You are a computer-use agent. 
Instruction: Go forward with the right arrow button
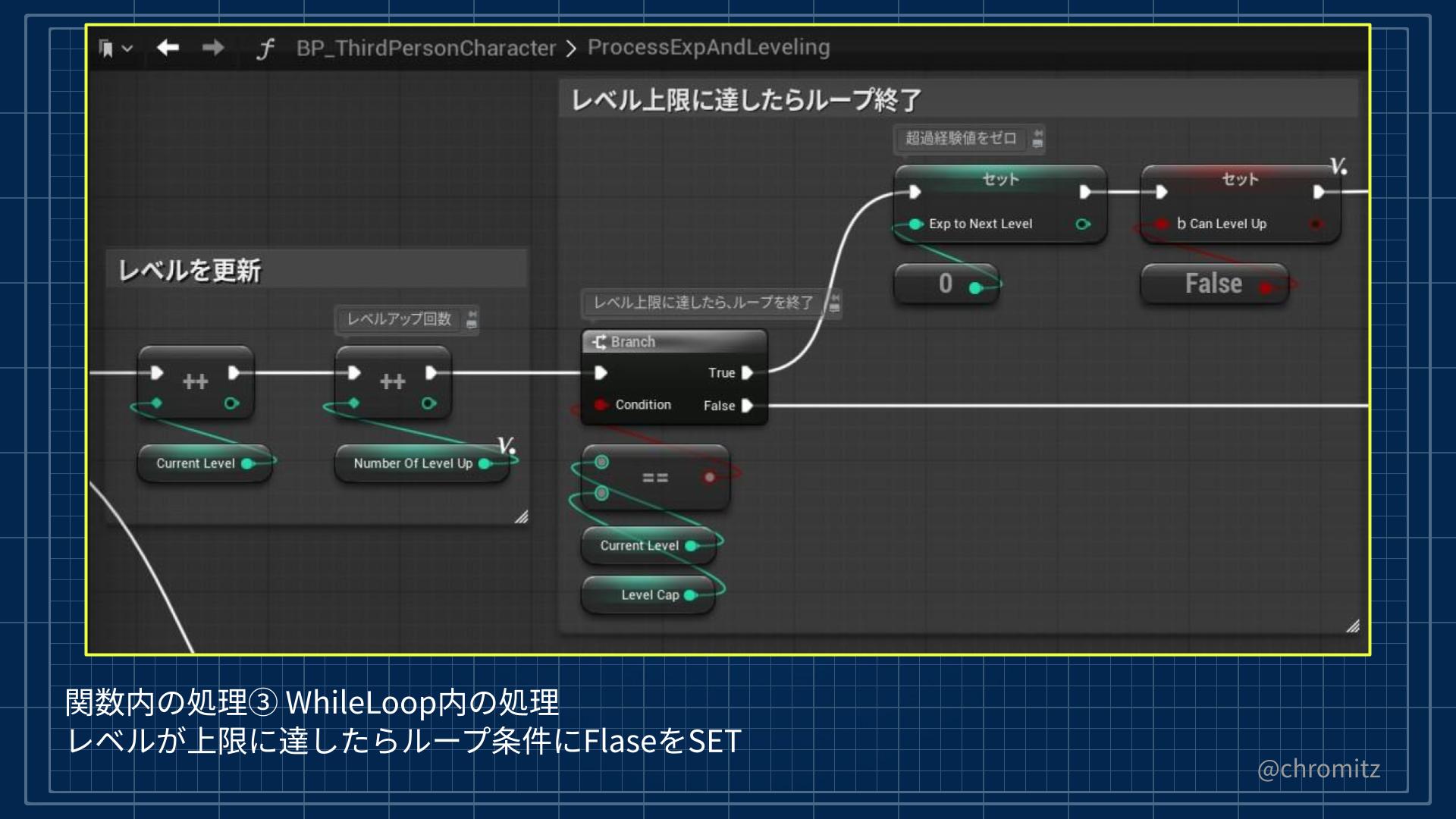click(213, 48)
